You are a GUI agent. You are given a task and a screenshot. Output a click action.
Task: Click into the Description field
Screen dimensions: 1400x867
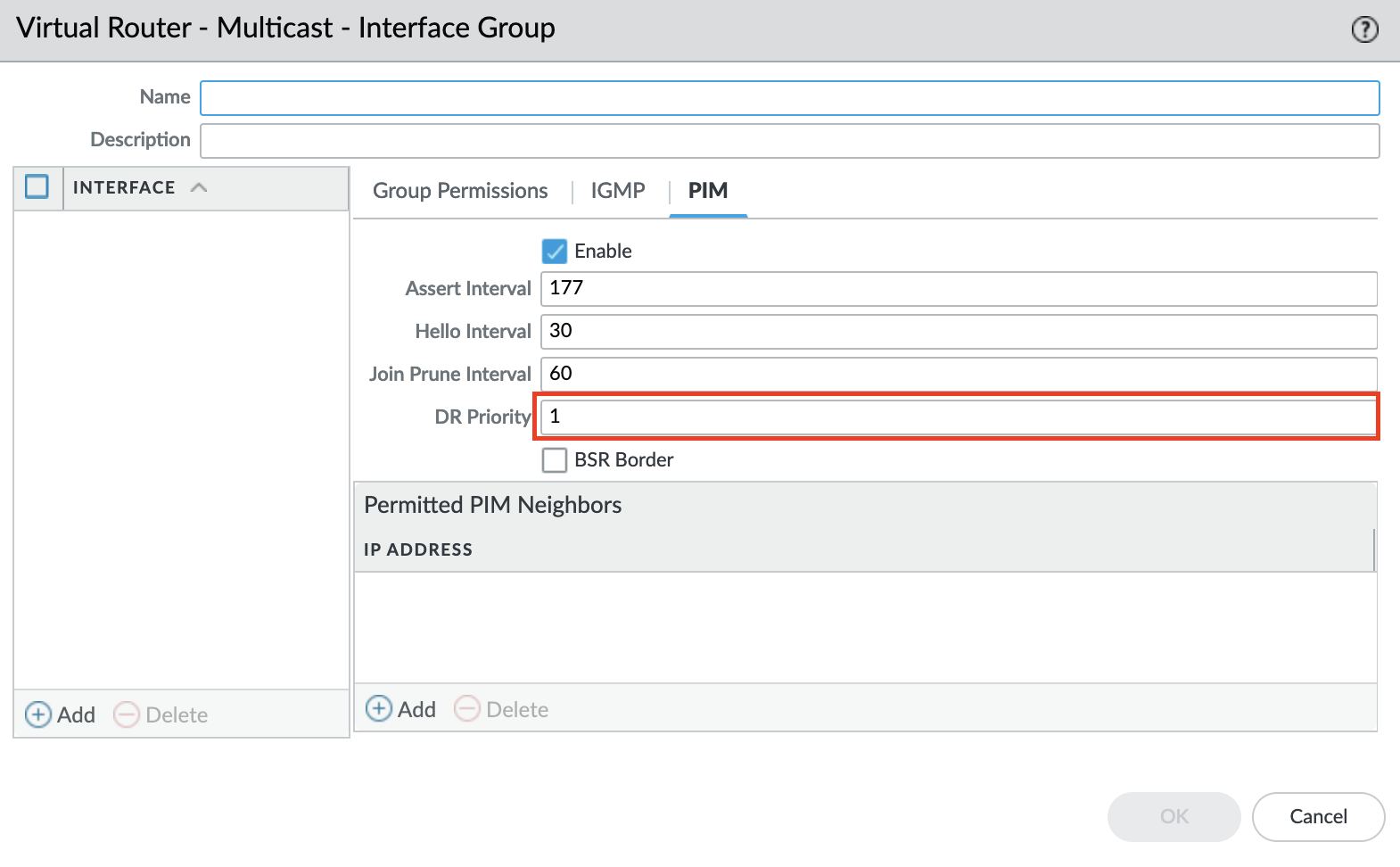click(x=789, y=141)
